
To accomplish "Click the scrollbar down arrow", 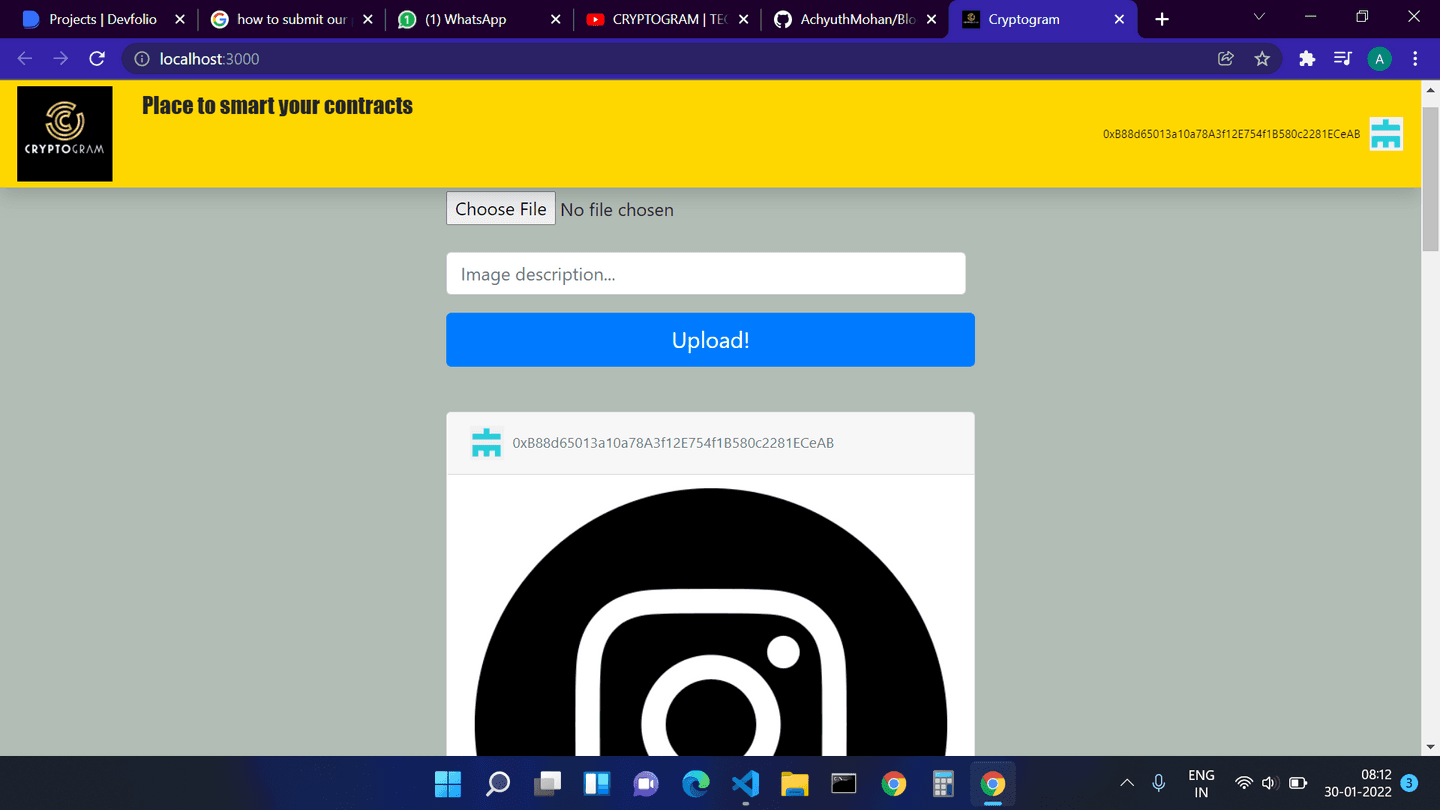I will tap(1430, 747).
